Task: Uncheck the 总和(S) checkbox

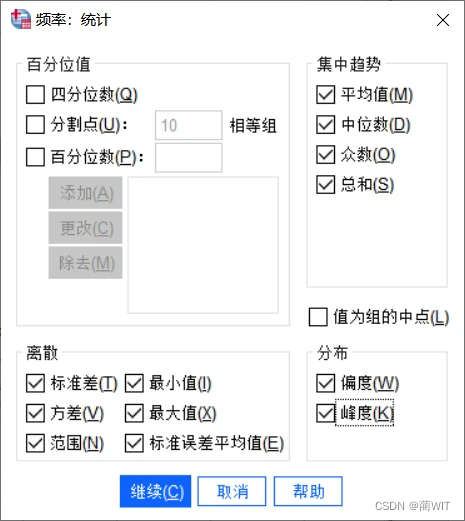Action: (325, 184)
